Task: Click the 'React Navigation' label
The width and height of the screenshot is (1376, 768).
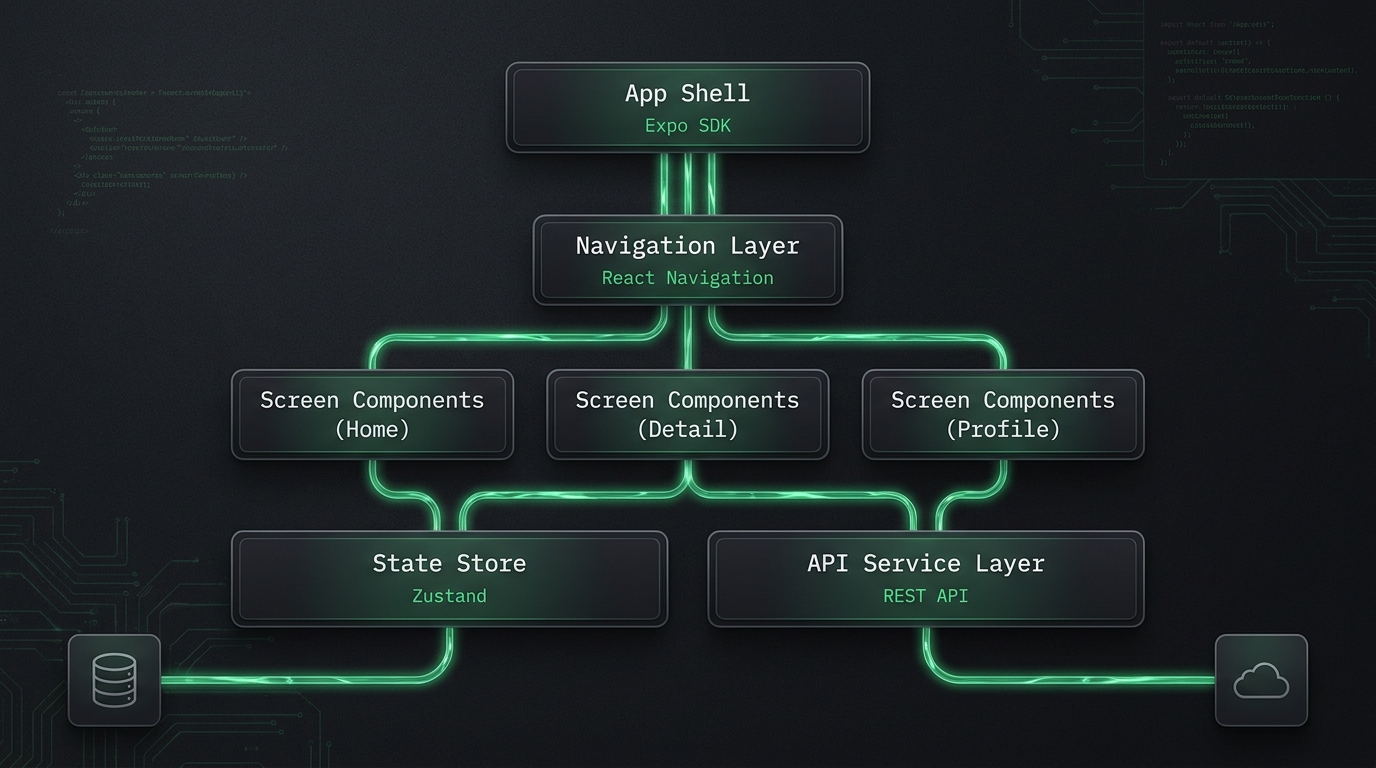Action: pyautogui.click(x=688, y=278)
